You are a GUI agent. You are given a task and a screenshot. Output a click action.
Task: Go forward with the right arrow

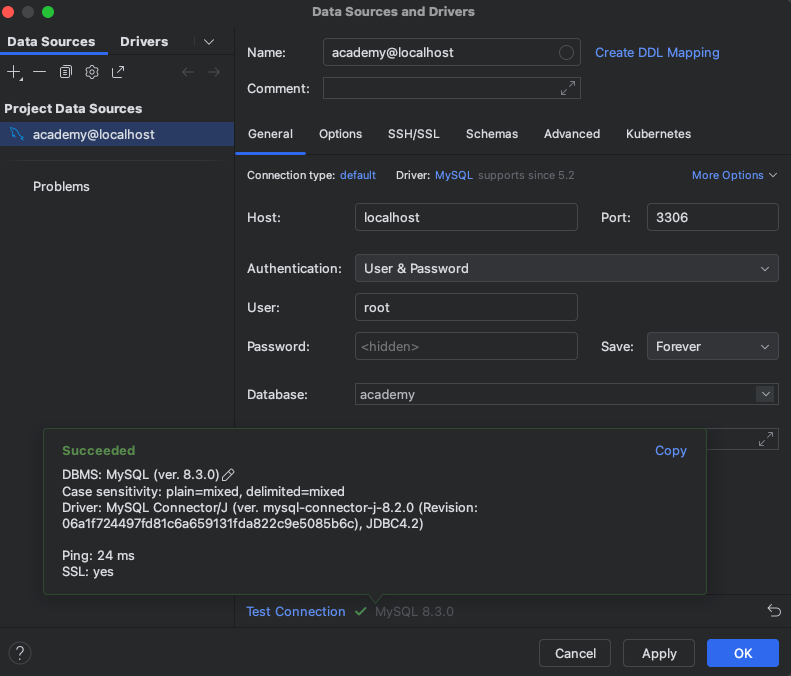[x=214, y=72]
